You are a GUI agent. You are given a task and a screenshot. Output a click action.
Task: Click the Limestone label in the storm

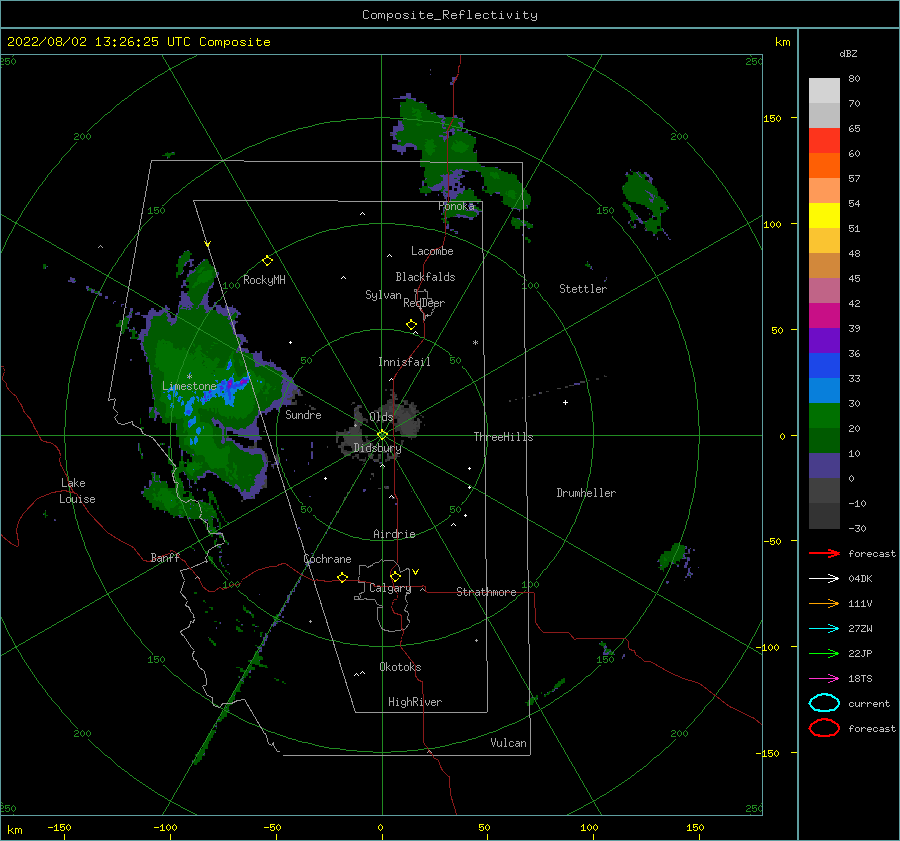point(189,386)
